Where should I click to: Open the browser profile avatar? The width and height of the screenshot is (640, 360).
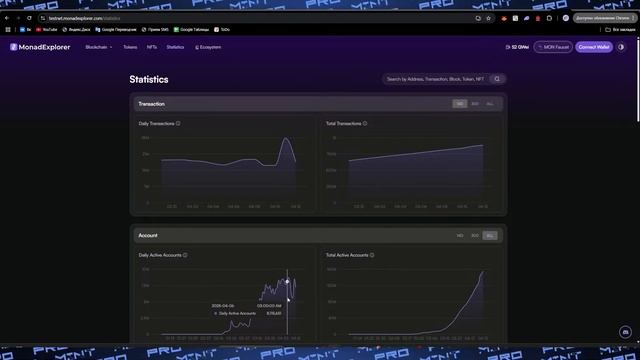coord(566,18)
